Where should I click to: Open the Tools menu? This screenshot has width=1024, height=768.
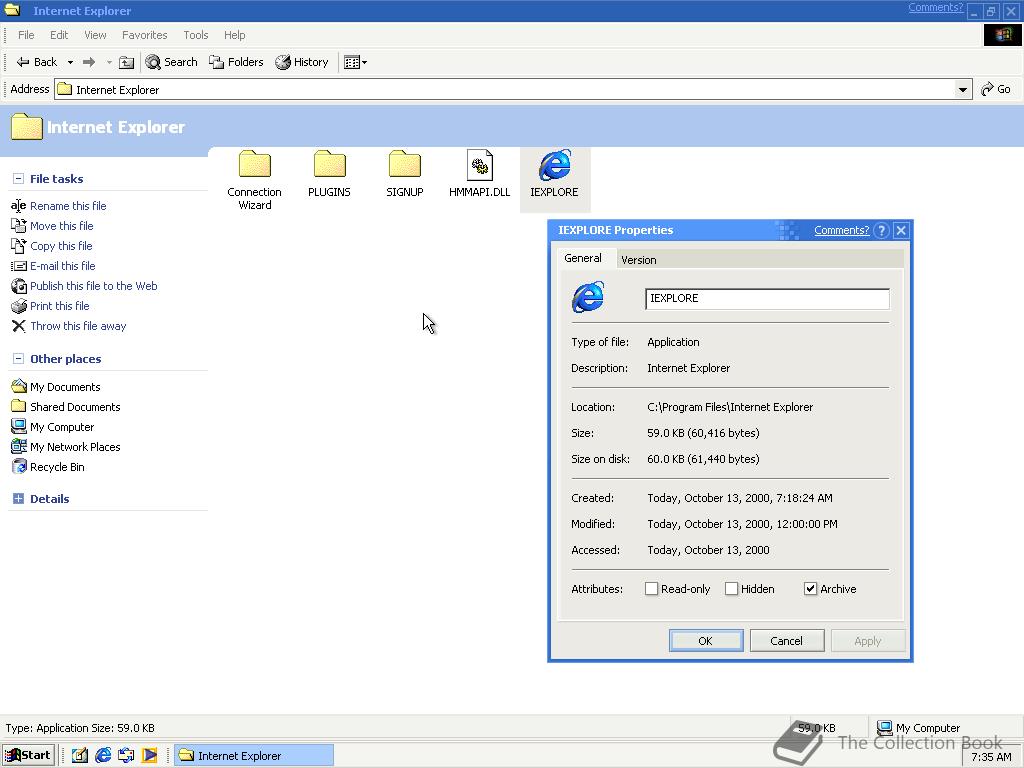tap(195, 35)
